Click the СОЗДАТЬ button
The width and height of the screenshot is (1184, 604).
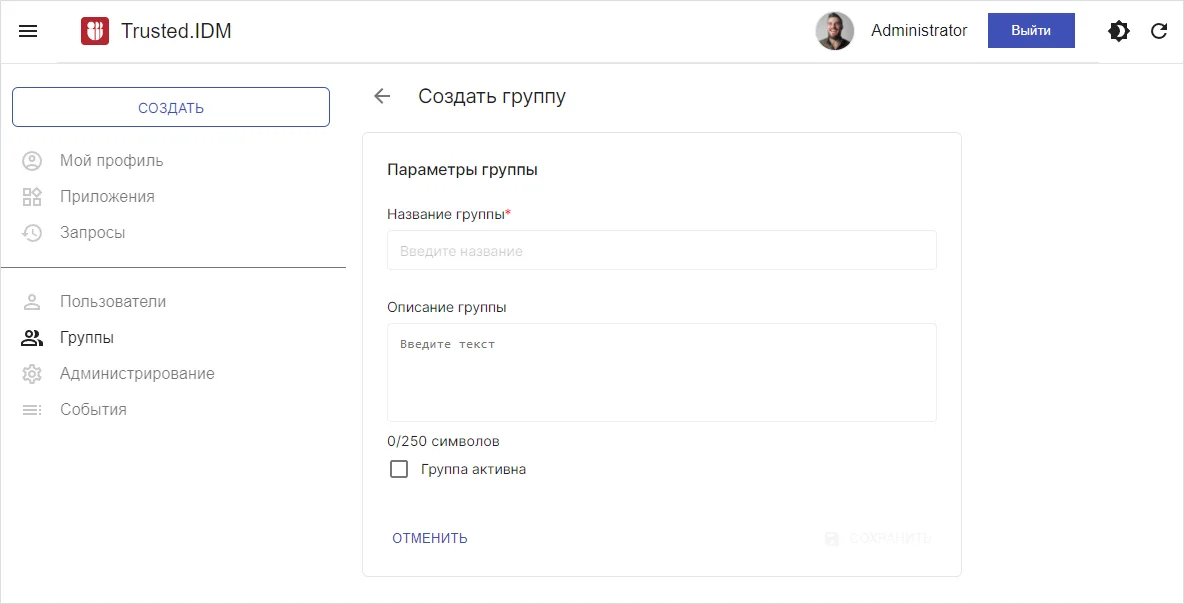pos(170,106)
